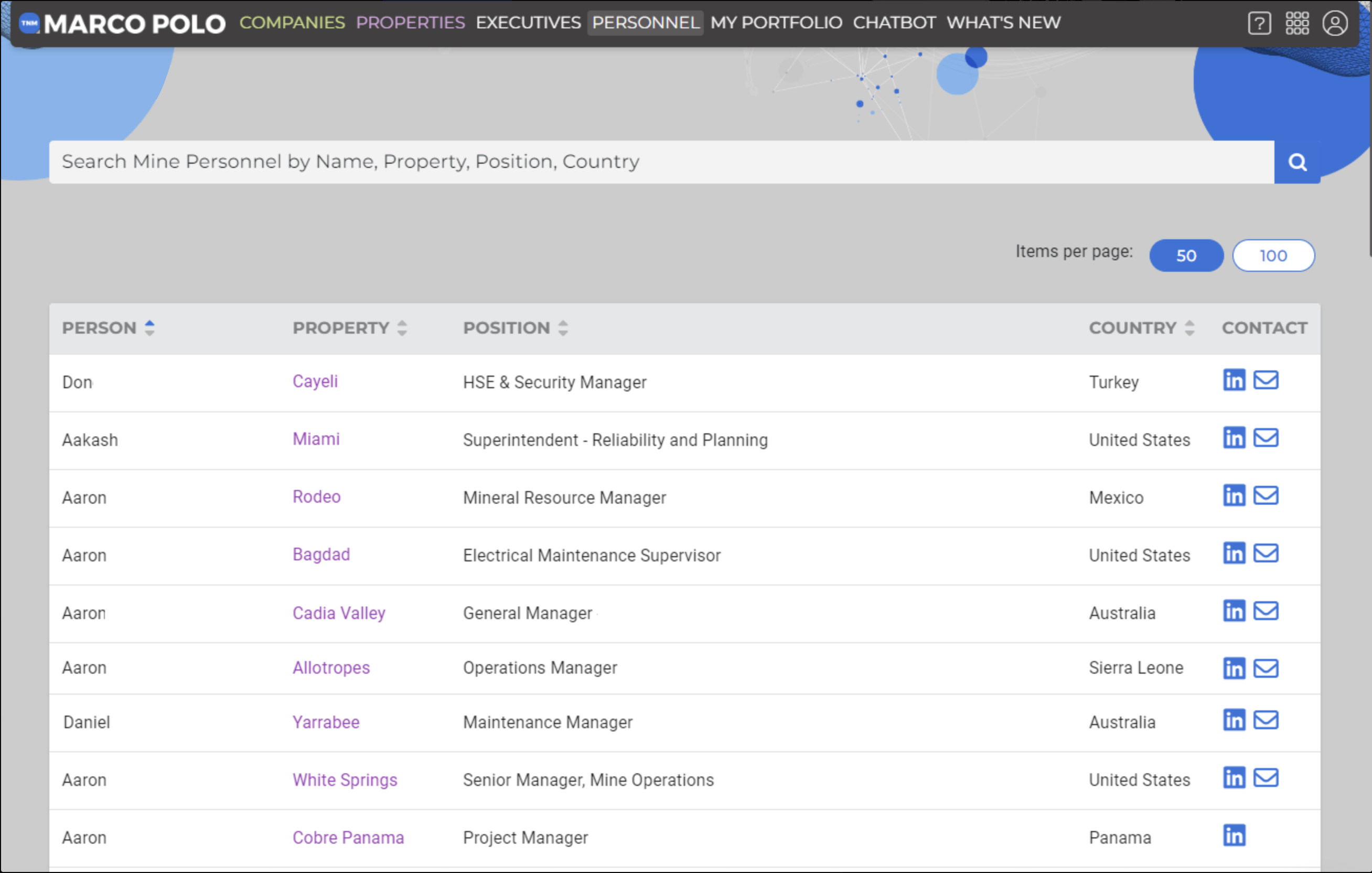Open LinkedIn for Aaron at Rodeo
1372x873 pixels.
(1234, 495)
